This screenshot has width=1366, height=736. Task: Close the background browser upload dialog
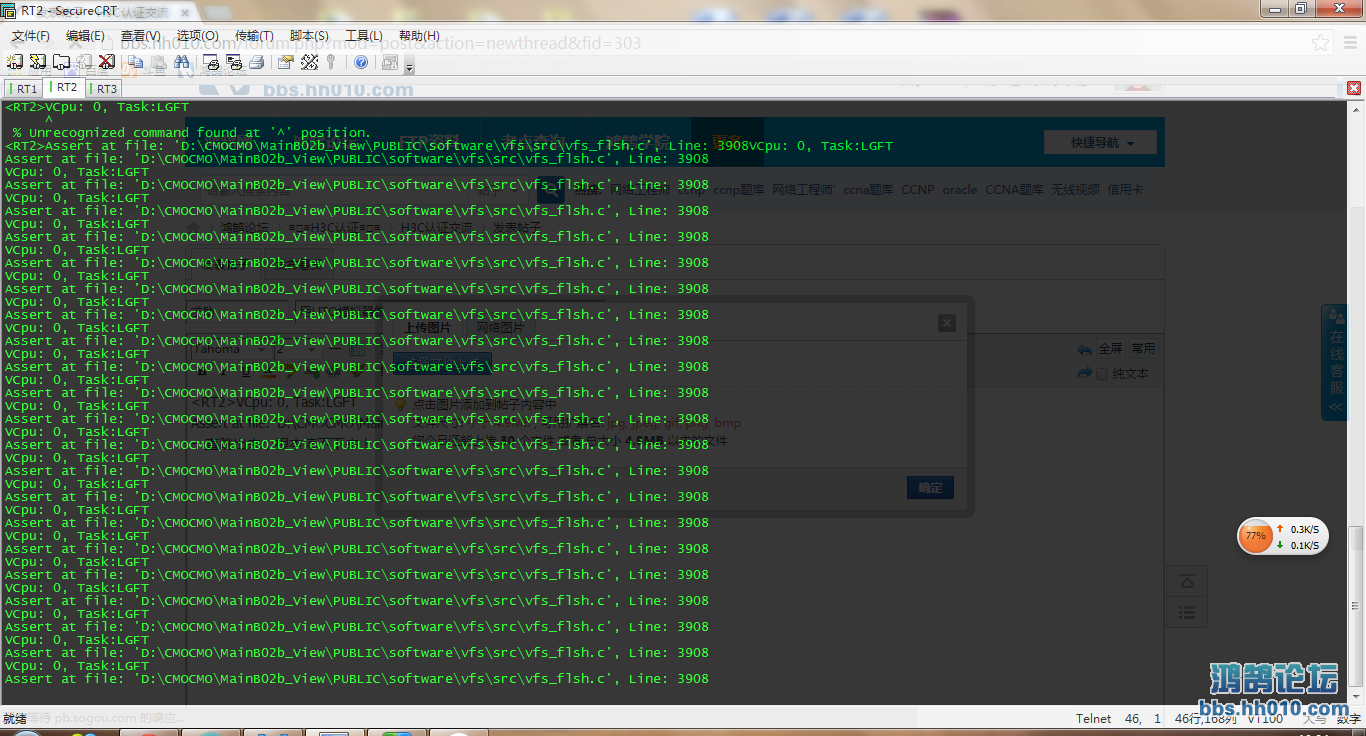[947, 323]
